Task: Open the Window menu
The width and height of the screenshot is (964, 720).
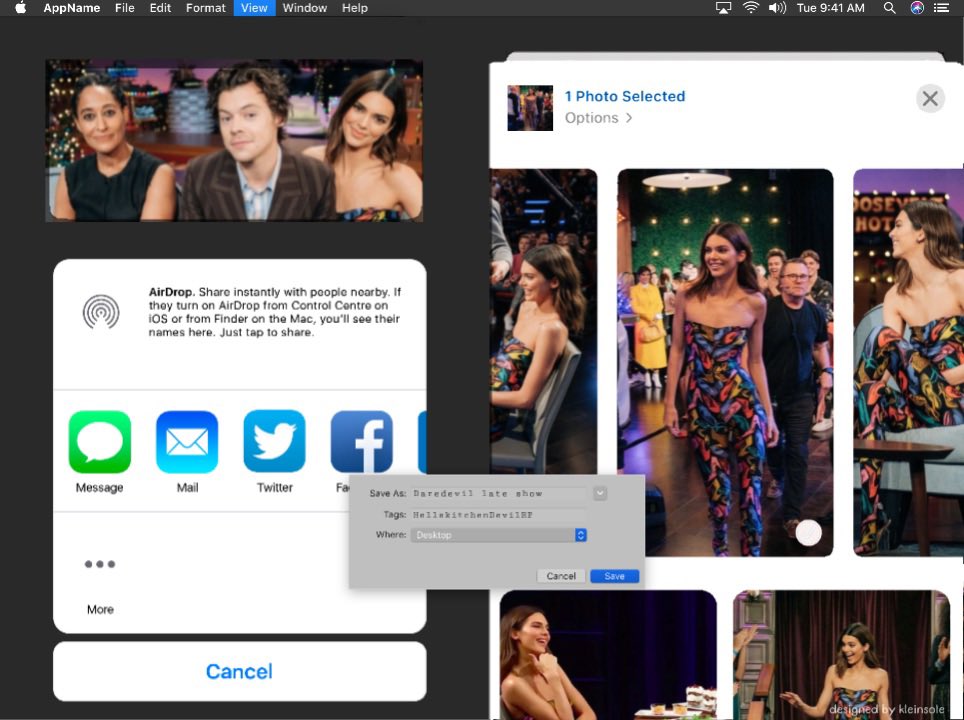Action: 304,8
